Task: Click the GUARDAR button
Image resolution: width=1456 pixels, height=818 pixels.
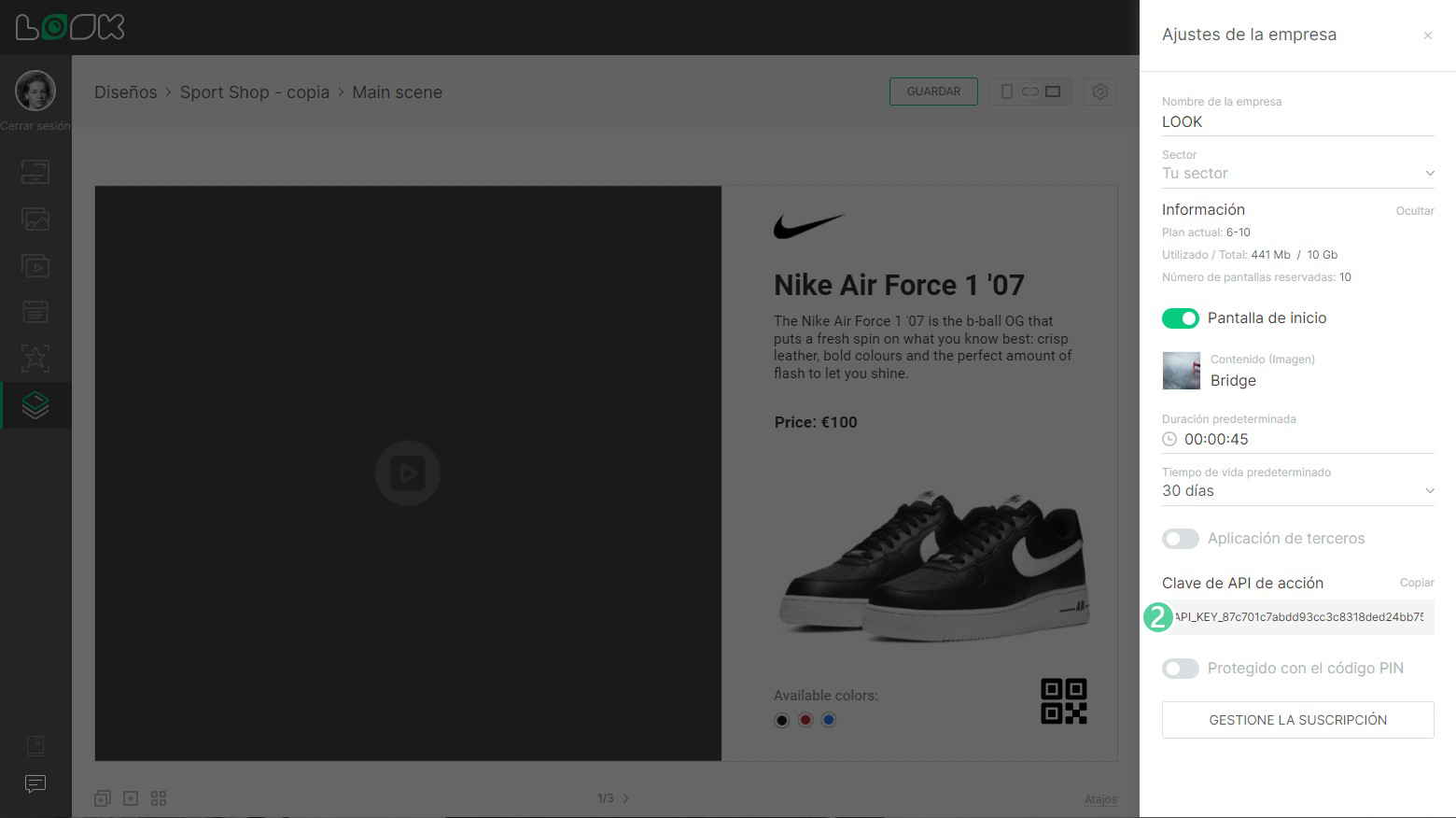Action: [x=933, y=92]
